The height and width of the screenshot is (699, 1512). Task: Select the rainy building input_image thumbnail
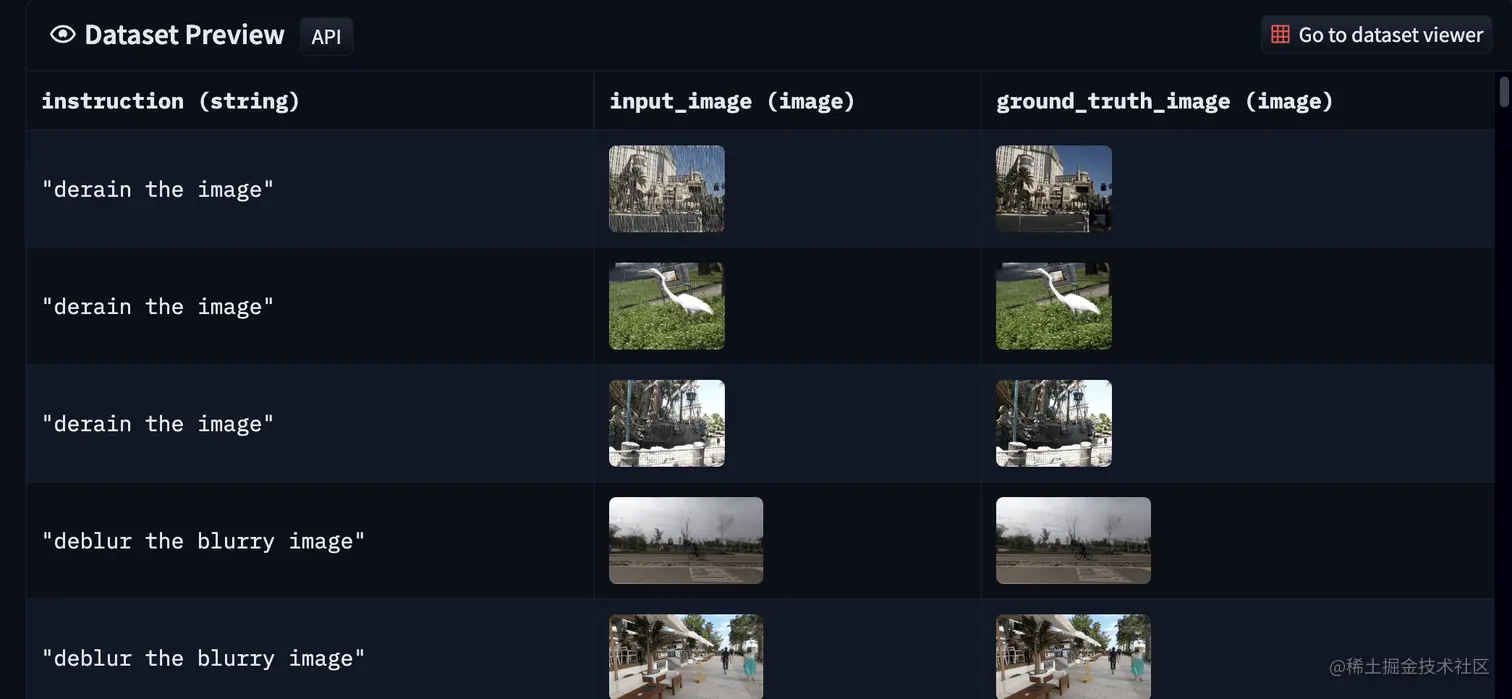(666, 188)
